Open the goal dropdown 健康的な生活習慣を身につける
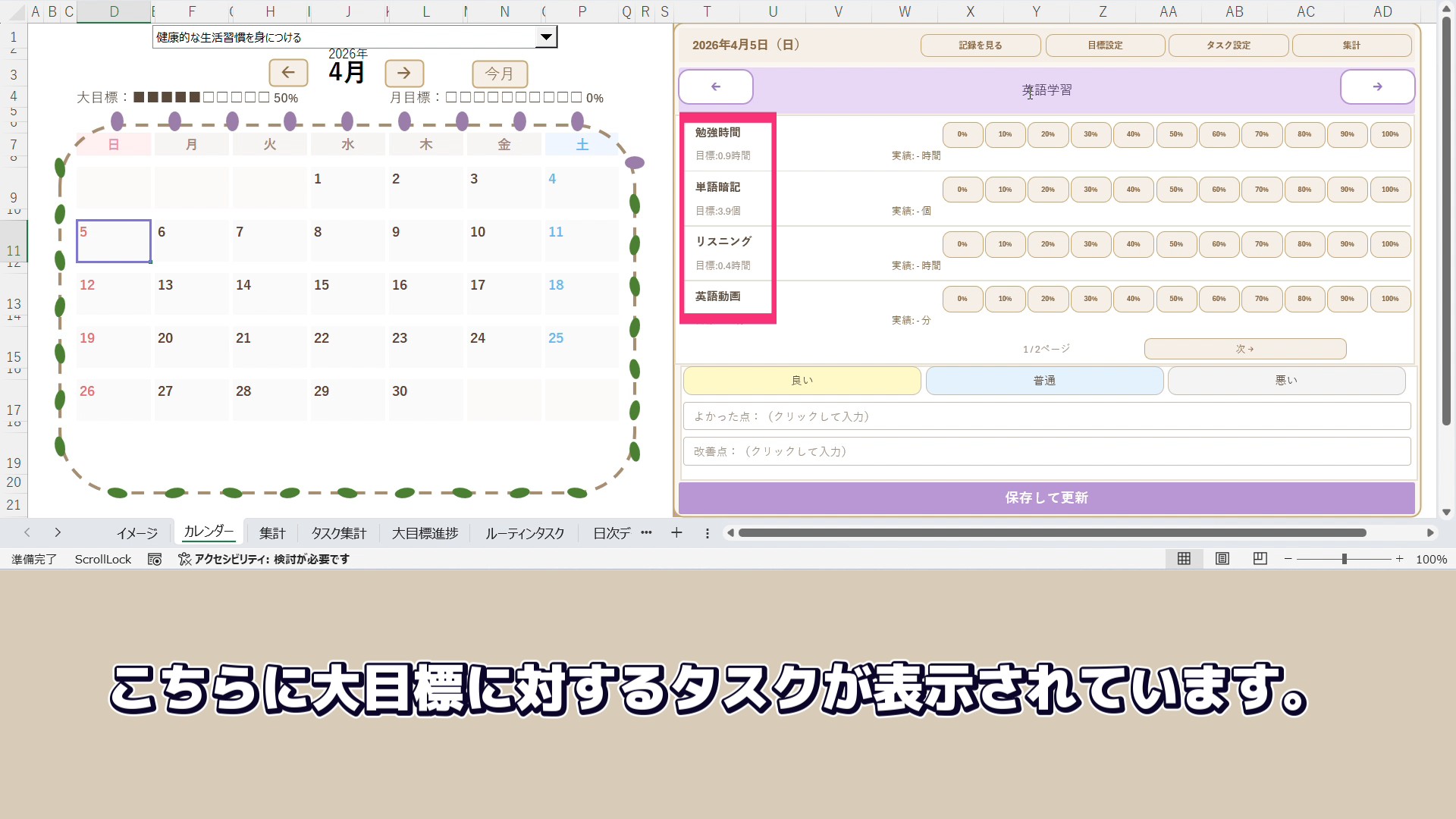Image resolution: width=1456 pixels, height=819 pixels. coord(546,37)
